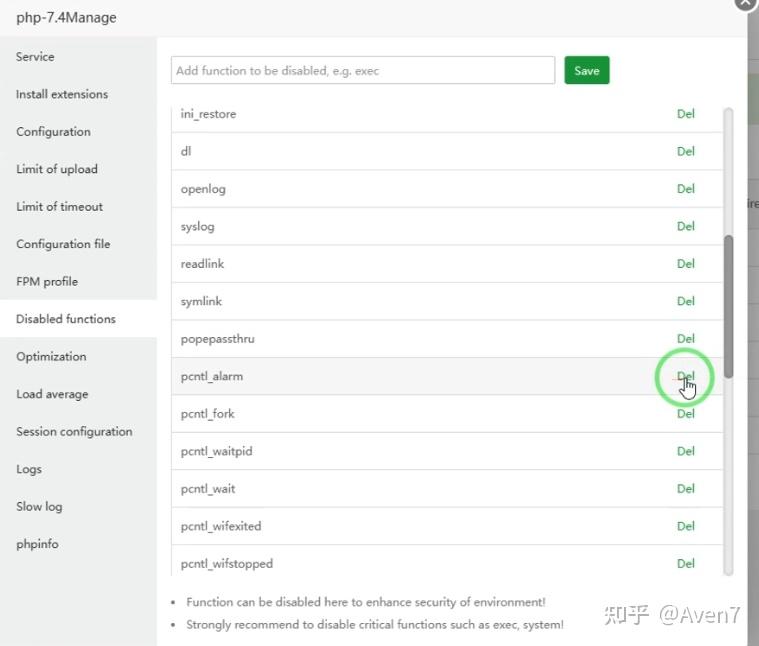The width and height of the screenshot is (759, 646).
Task: Open the Configuration tab
Action: click(x=53, y=132)
